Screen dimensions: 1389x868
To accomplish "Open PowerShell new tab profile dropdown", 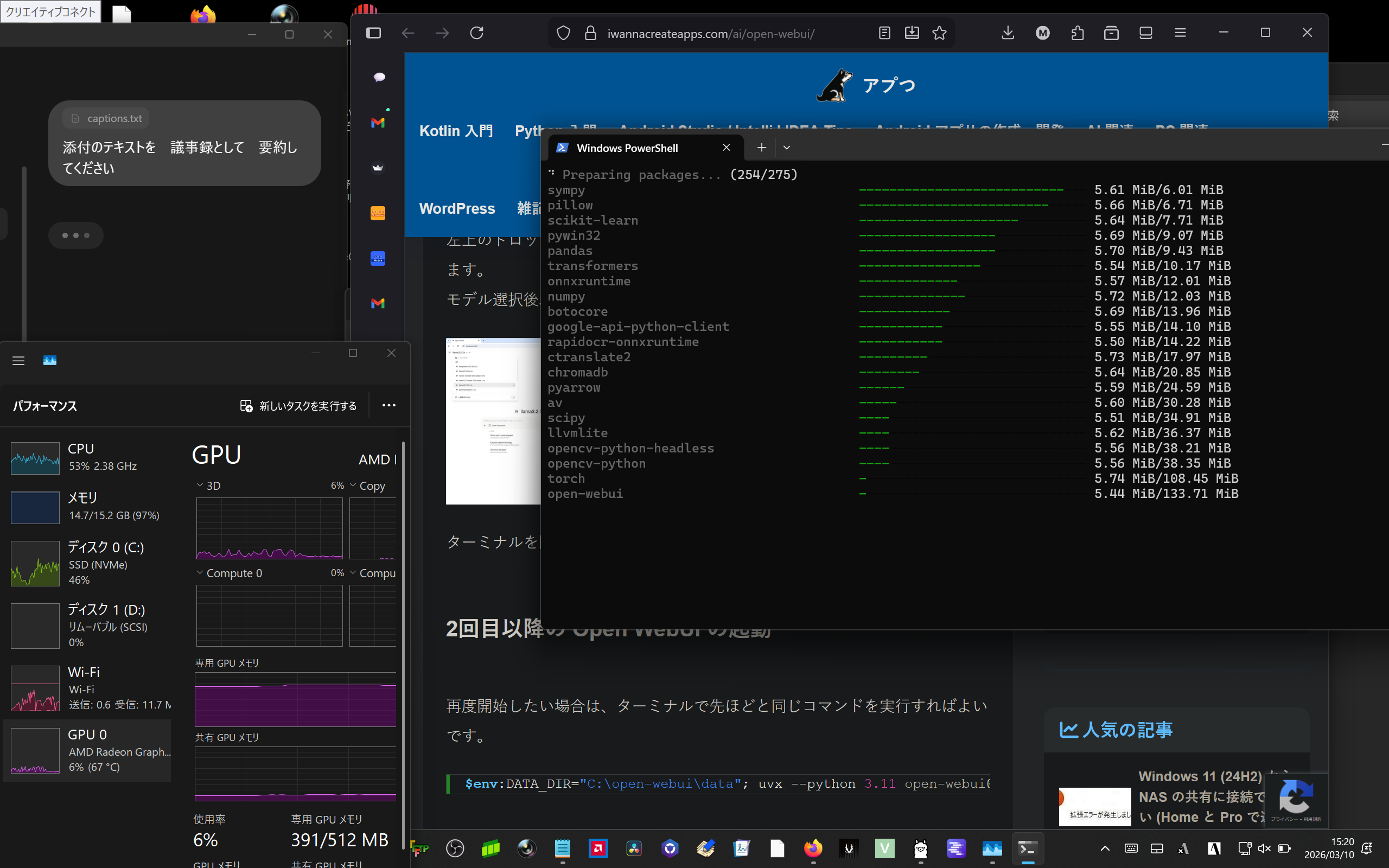I will (786, 148).
